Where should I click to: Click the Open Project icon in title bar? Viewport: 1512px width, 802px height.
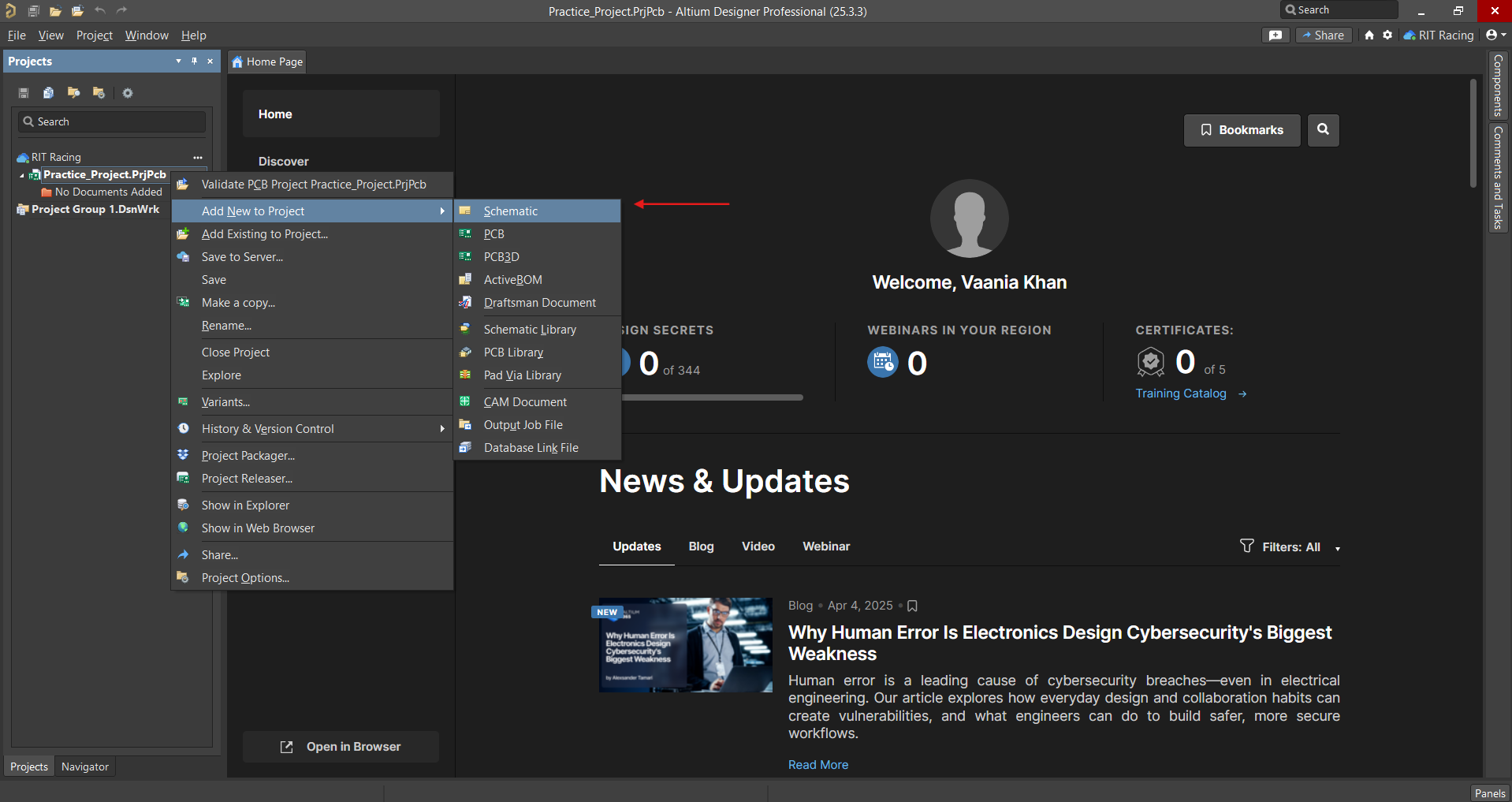click(77, 11)
